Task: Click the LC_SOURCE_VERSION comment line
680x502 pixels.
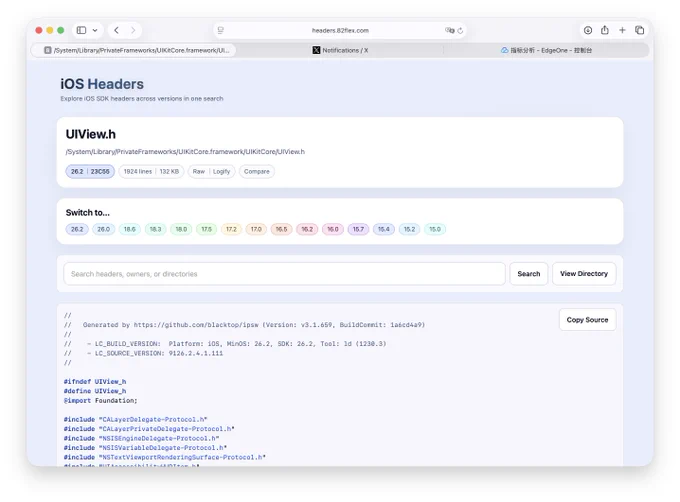Action: tap(144, 353)
